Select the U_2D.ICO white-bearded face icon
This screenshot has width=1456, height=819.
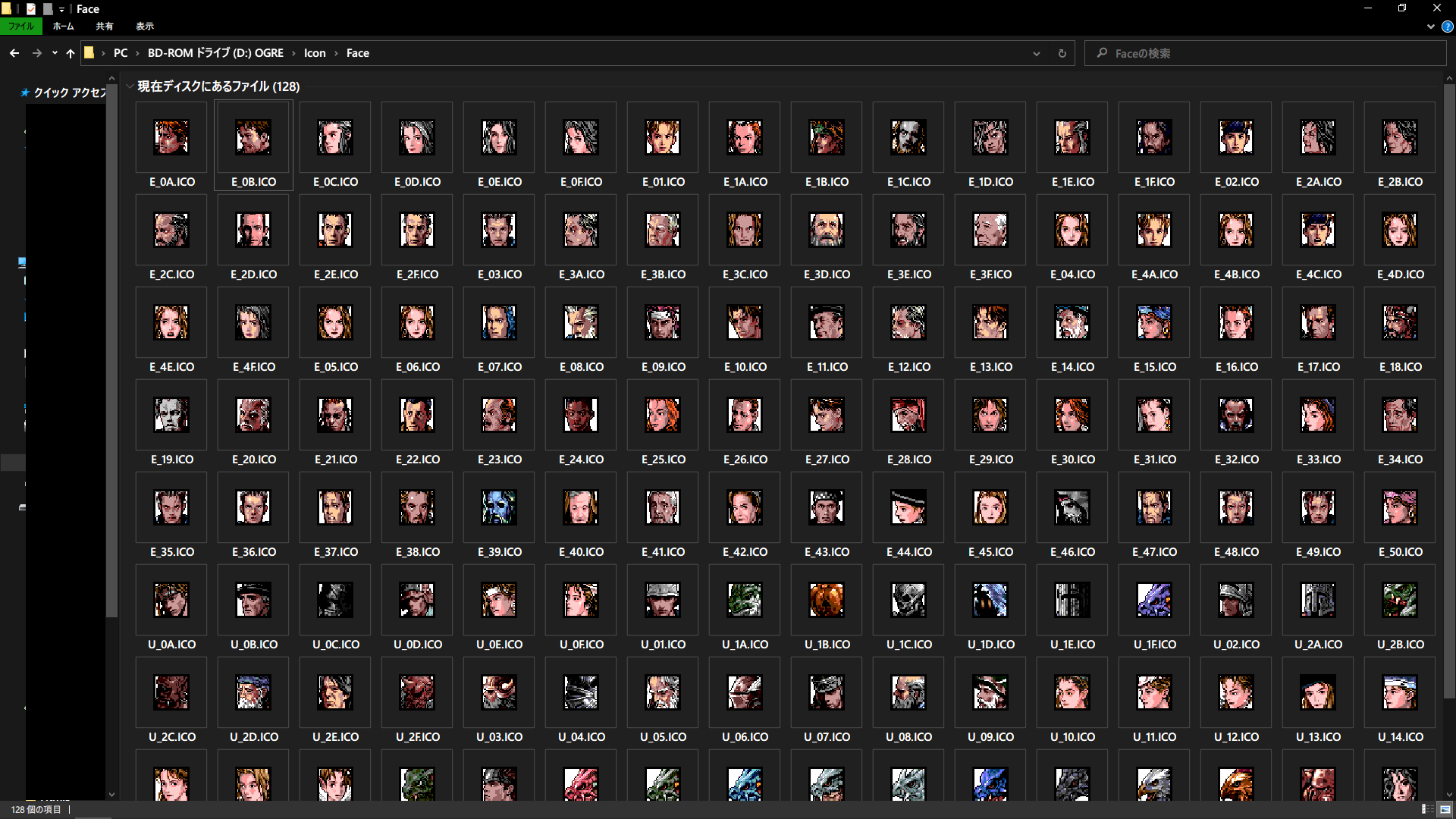coord(253,693)
